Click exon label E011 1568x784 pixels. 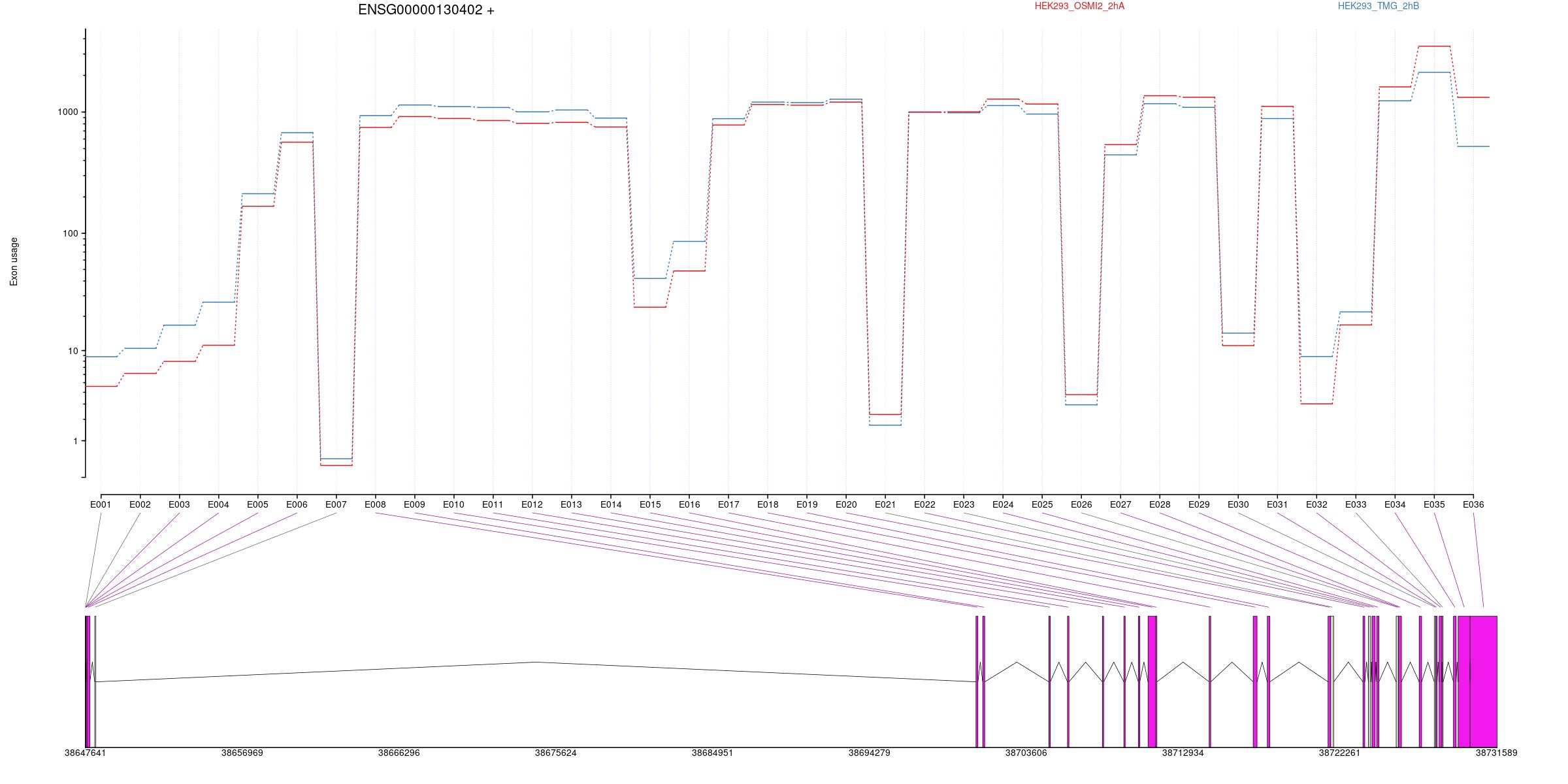[493, 504]
